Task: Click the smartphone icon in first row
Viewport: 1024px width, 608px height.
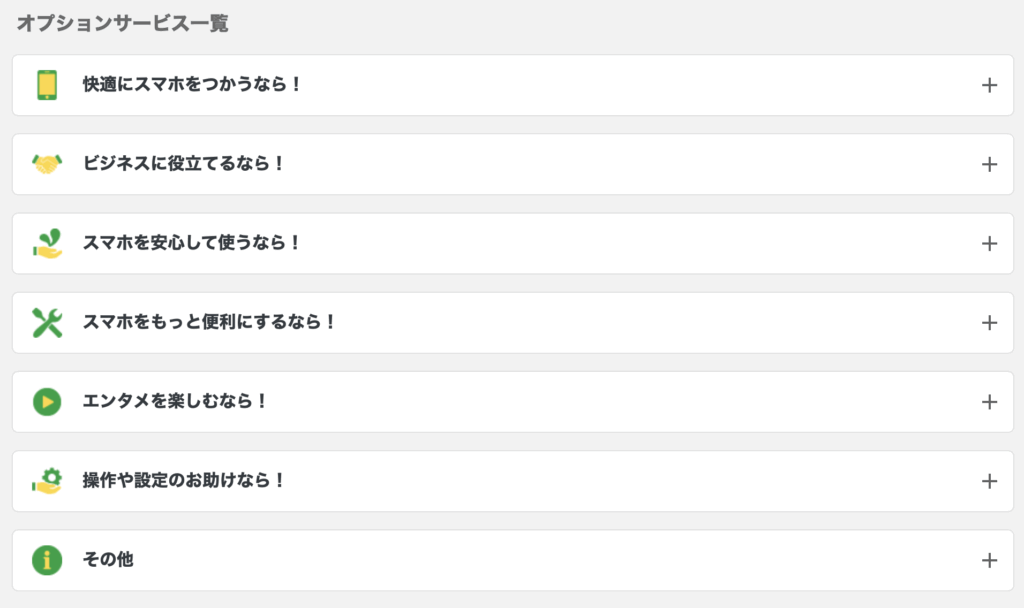Action: (x=47, y=85)
